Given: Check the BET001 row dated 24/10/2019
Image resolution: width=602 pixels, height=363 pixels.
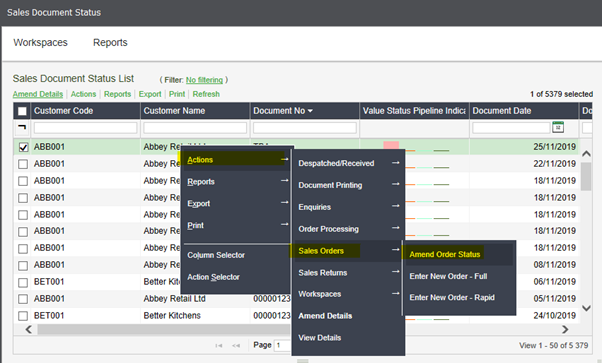Looking at the screenshot, I should pos(23,316).
